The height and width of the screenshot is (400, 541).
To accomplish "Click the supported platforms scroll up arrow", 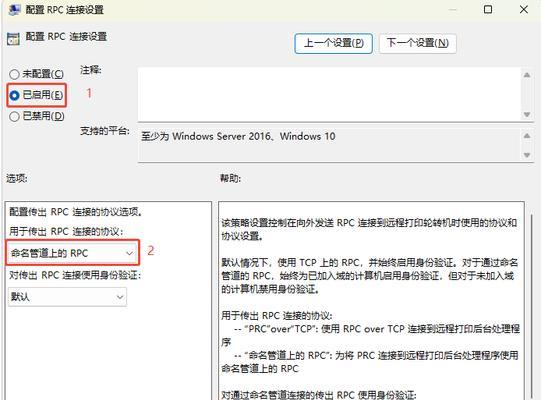I will pos(527,136).
